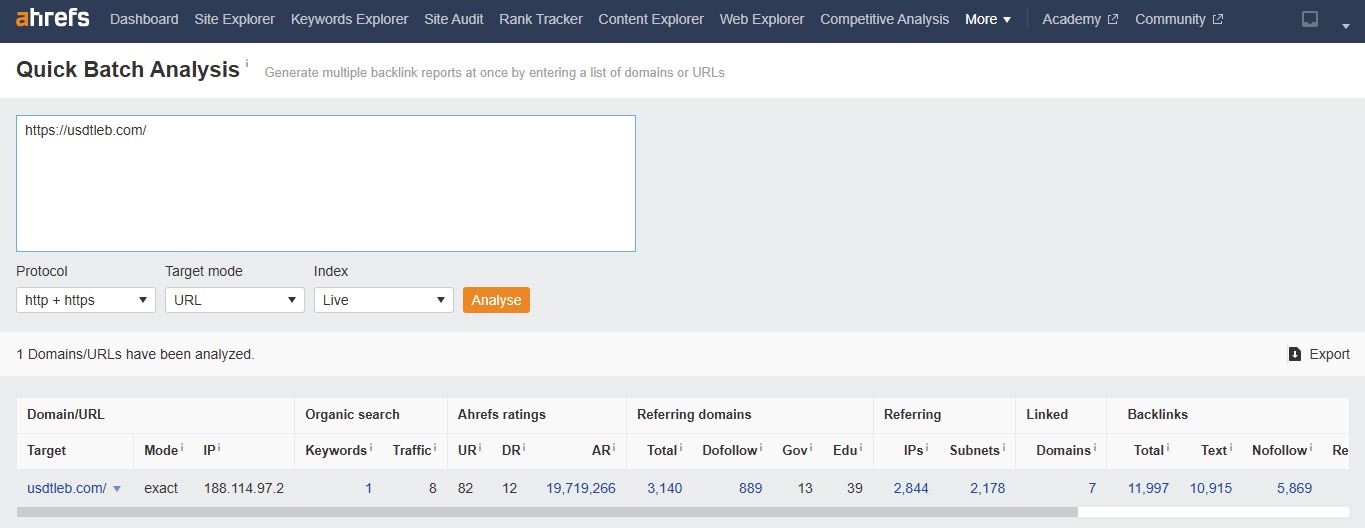The width and height of the screenshot is (1365, 528).
Task: Click the info icon next to Traffic column
Action: [435, 449]
